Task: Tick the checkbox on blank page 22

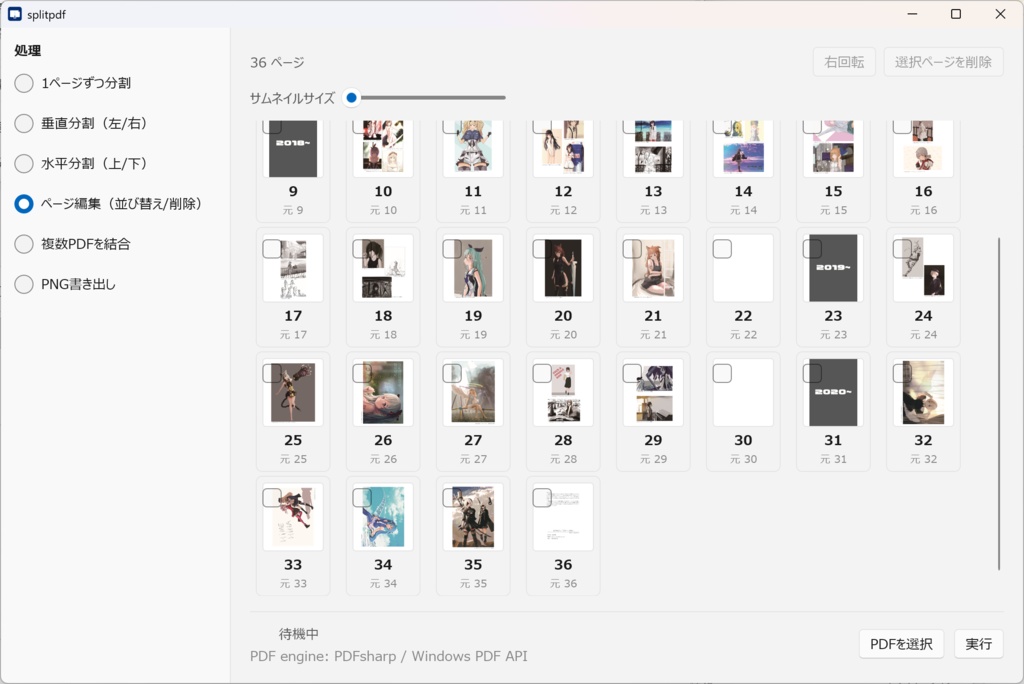Action: pyautogui.click(x=722, y=249)
